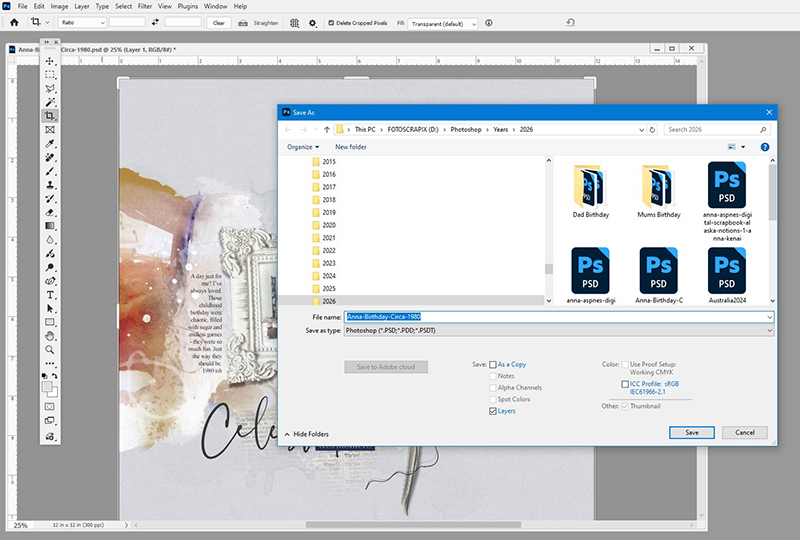The width and height of the screenshot is (800, 540).
Task: Enable the As a Copy checkbox
Action: click(493, 364)
